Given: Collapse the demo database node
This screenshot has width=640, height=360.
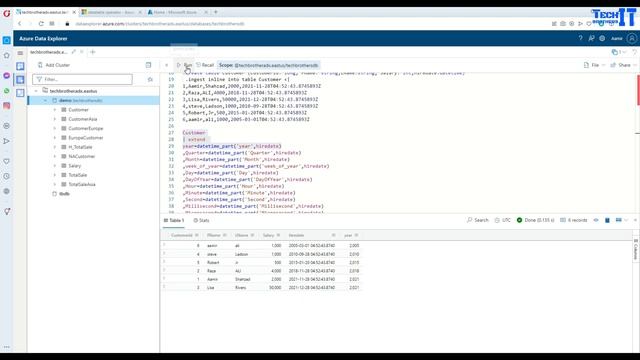Looking at the screenshot, I should pos(45,100).
